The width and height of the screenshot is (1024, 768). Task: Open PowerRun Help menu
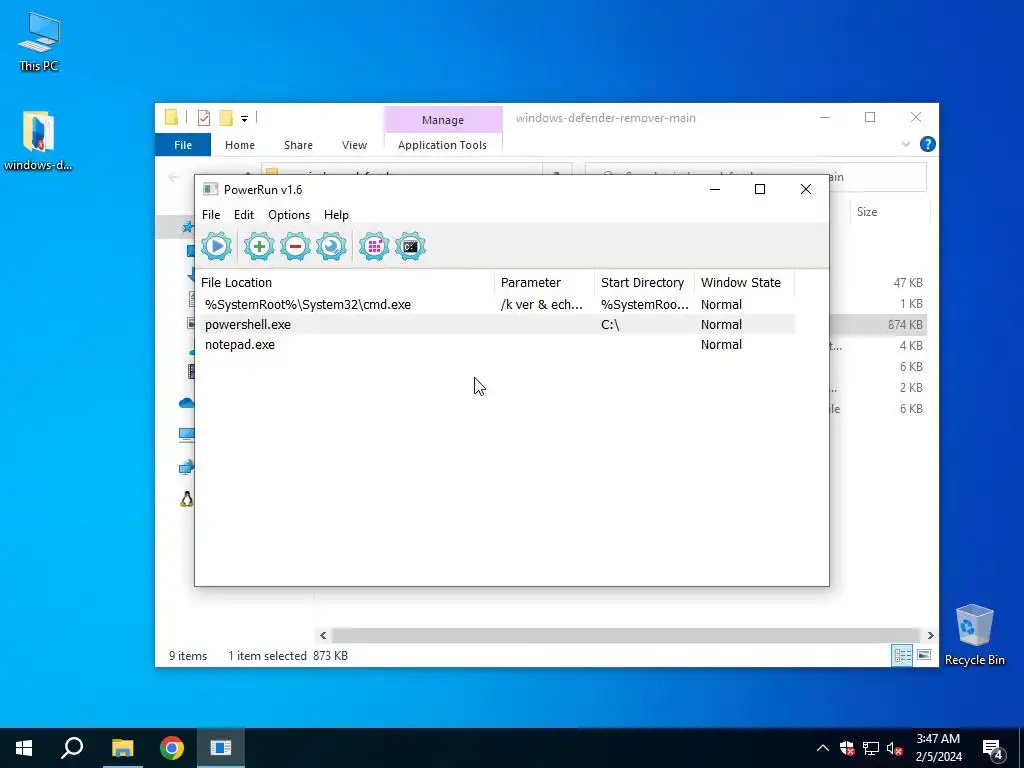[336, 215]
